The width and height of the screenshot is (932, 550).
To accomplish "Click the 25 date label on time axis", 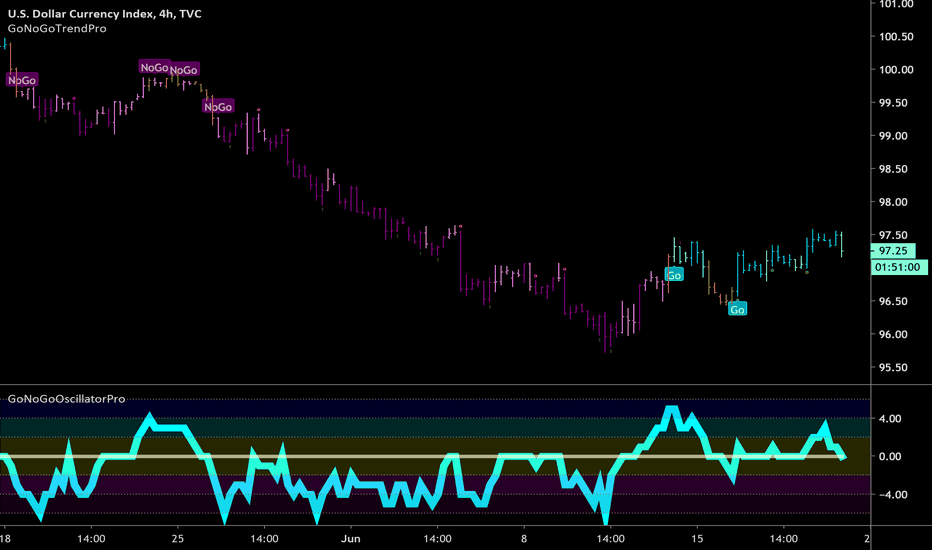I will 177,539.
